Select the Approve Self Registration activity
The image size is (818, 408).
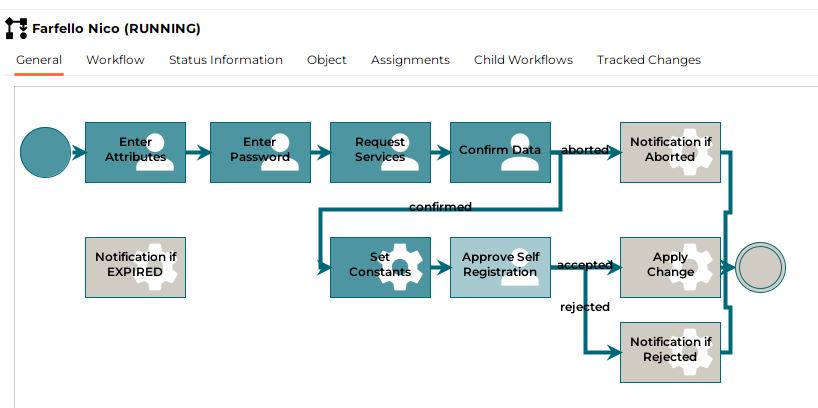(x=500, y=268)
